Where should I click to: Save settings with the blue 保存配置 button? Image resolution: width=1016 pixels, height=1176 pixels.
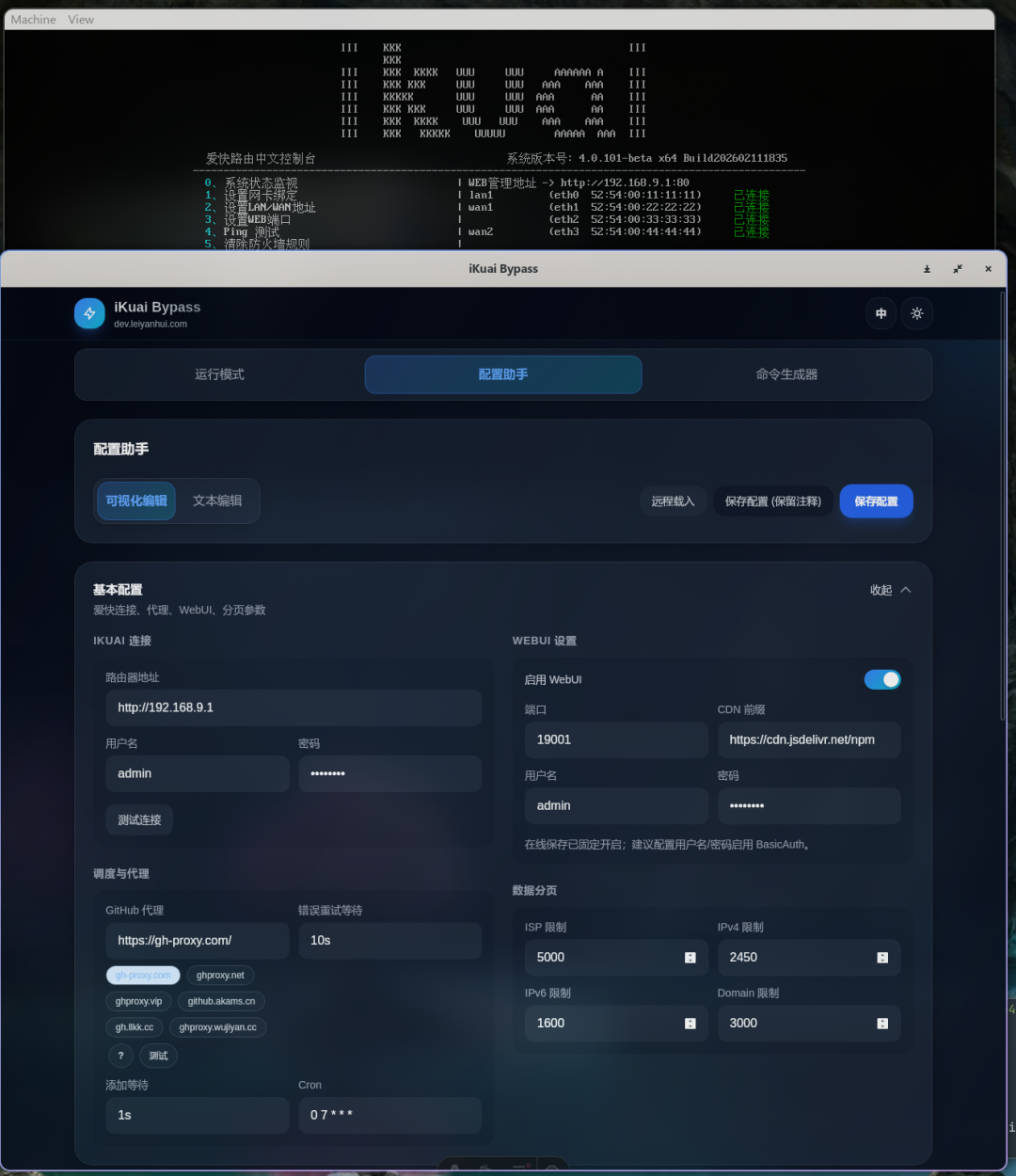click(876, 501)
